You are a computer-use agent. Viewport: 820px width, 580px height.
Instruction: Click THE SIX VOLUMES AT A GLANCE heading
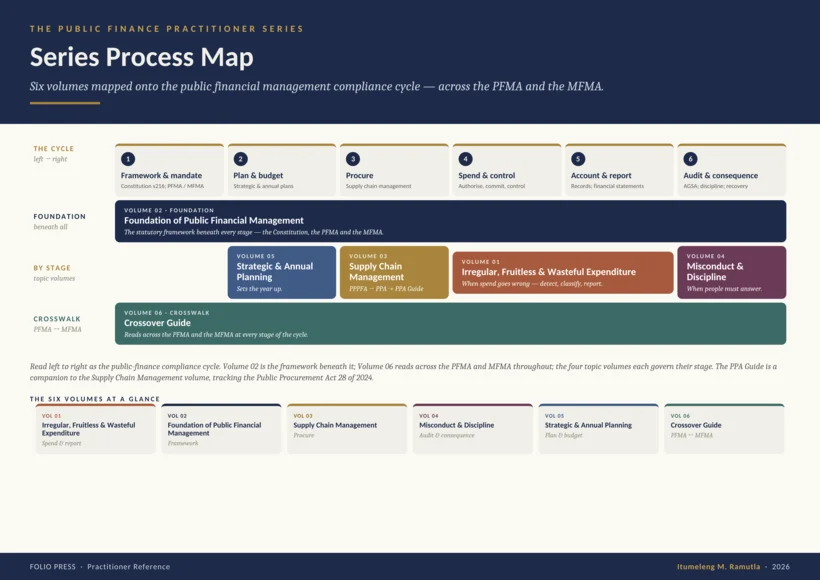[95, 399]
